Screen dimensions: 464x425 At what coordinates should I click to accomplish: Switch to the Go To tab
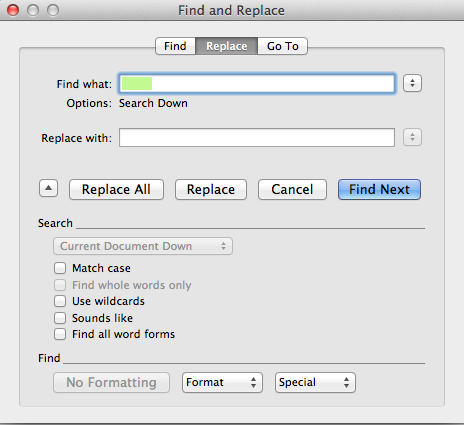(x=282, y=46)
